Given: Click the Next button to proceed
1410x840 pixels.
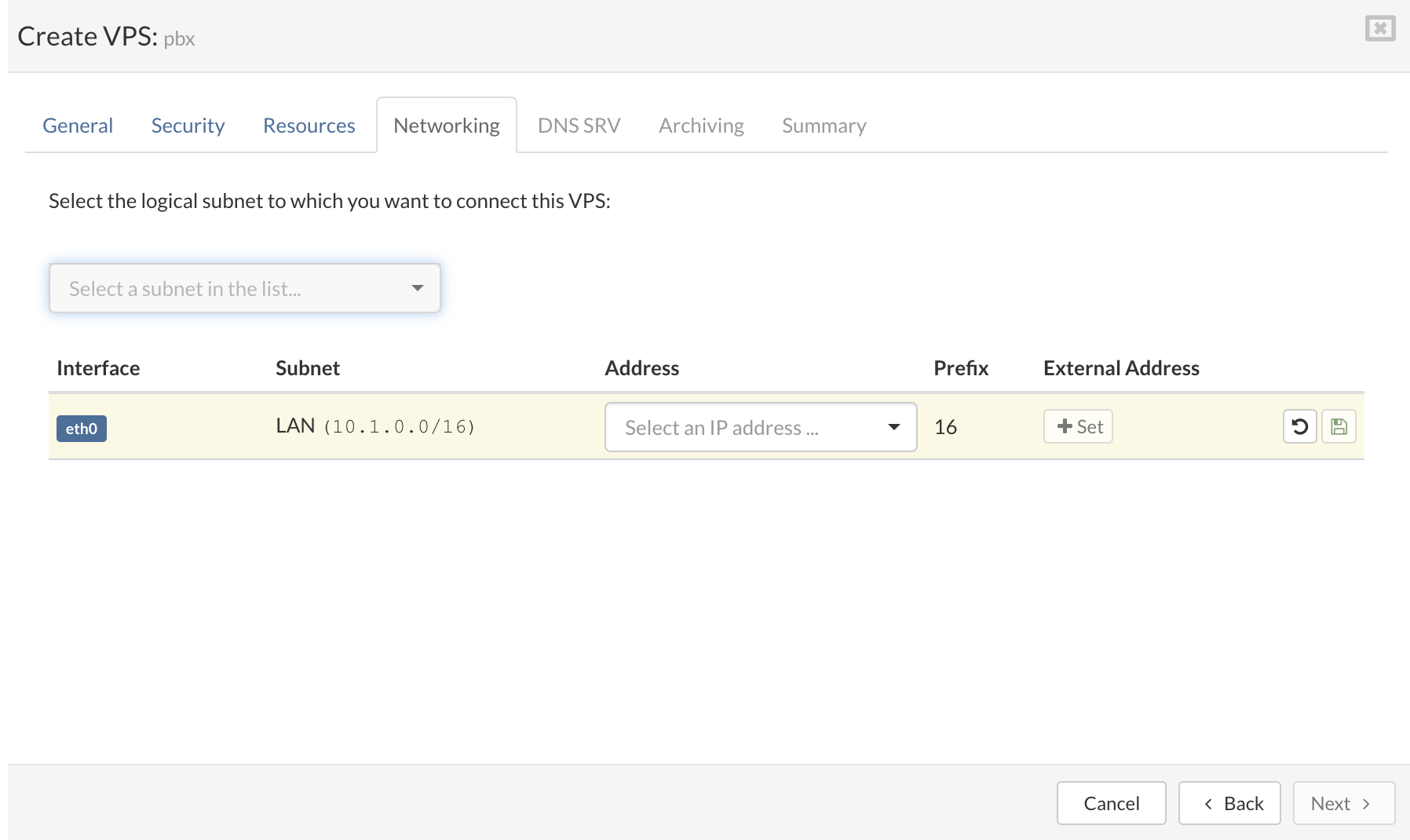Looking at the screenshot, I should 1343,803.
